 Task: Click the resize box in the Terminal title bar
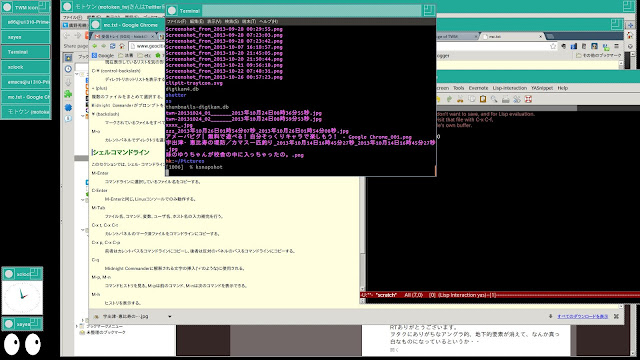pos(428,10)
